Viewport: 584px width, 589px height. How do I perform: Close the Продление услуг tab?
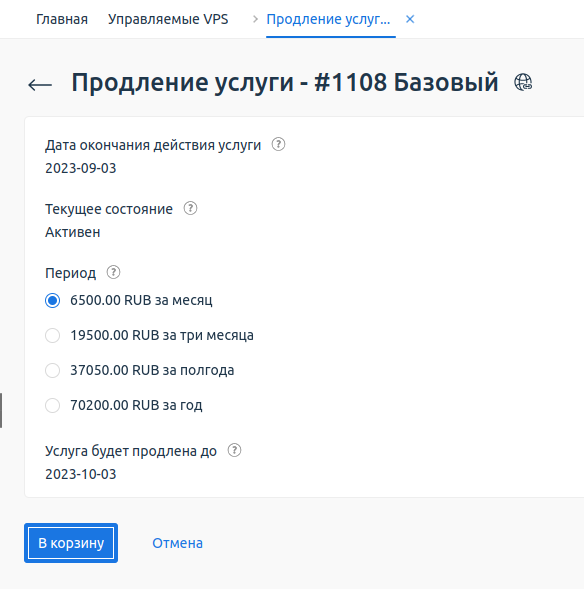click(410, 19)
